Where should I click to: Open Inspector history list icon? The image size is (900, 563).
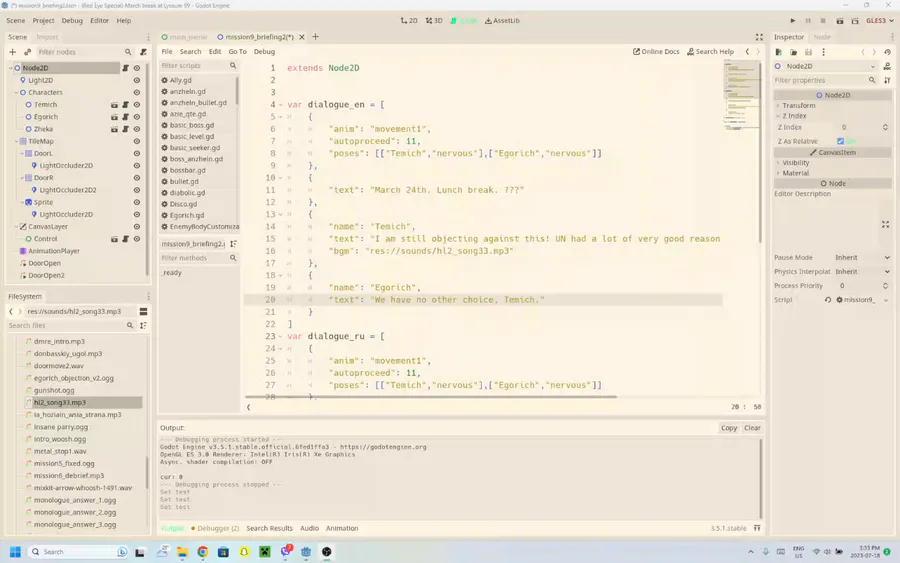pos(887,52)
